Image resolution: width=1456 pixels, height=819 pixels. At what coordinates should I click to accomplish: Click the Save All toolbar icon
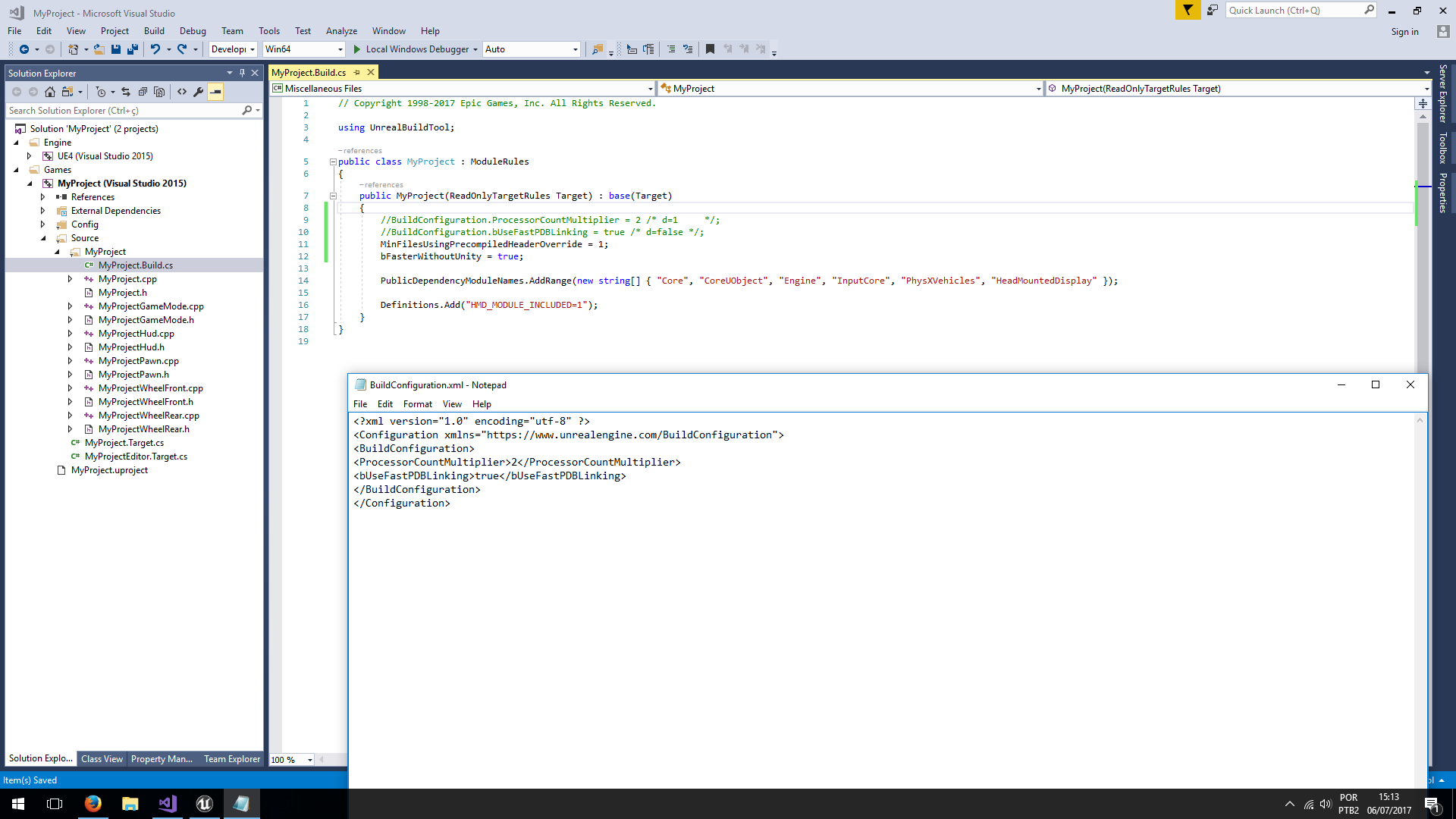coord(133,49)
